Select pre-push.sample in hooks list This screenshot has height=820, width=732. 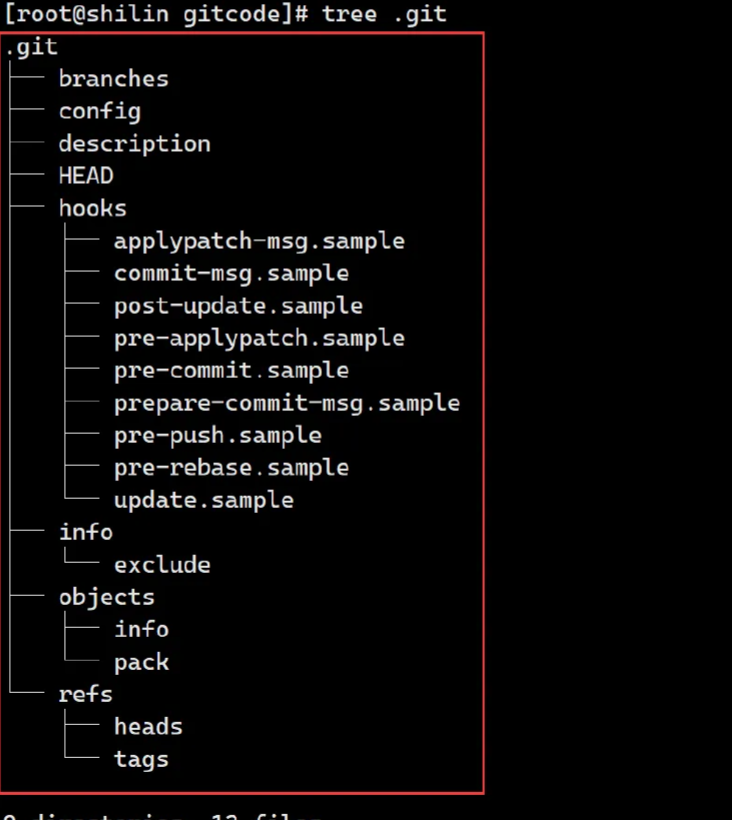[218, 436]
